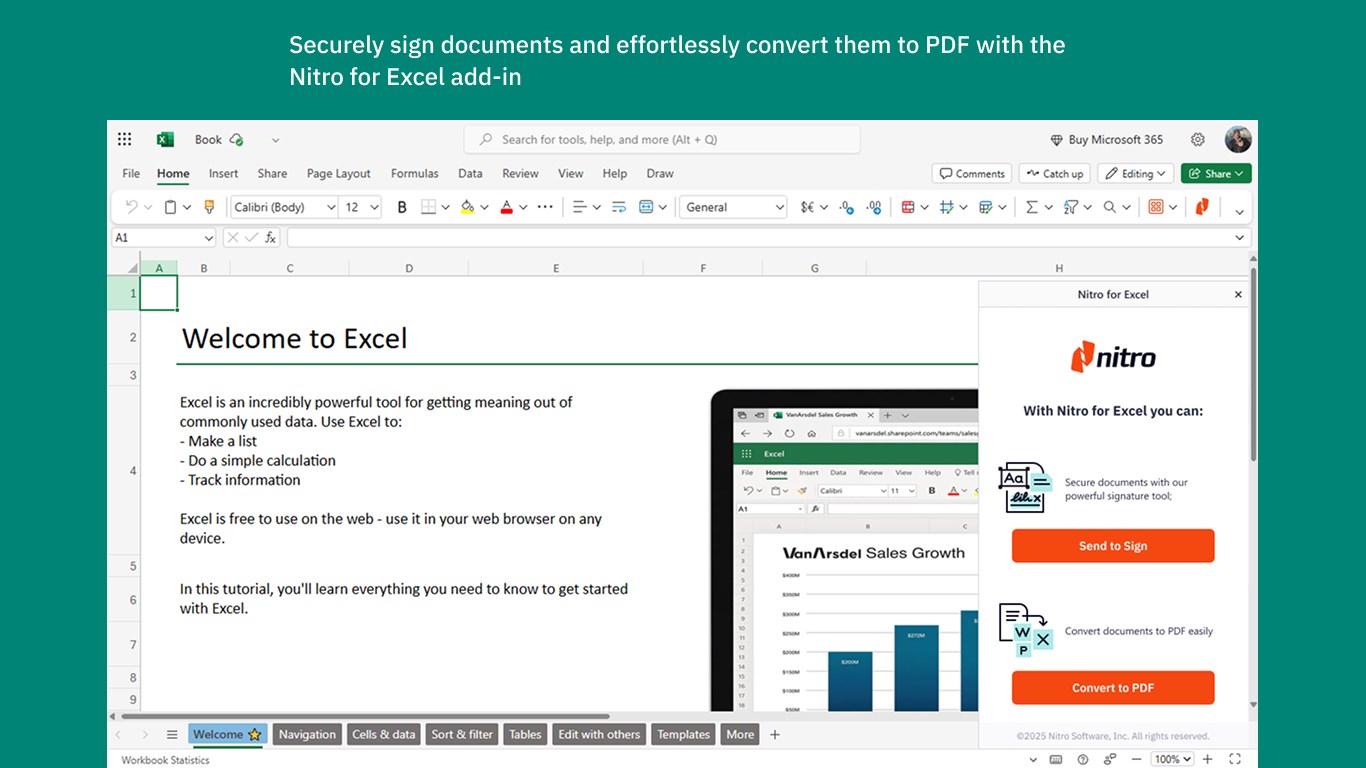Click Merge cells icon
1366x768 pixels.
click(646, 207)
